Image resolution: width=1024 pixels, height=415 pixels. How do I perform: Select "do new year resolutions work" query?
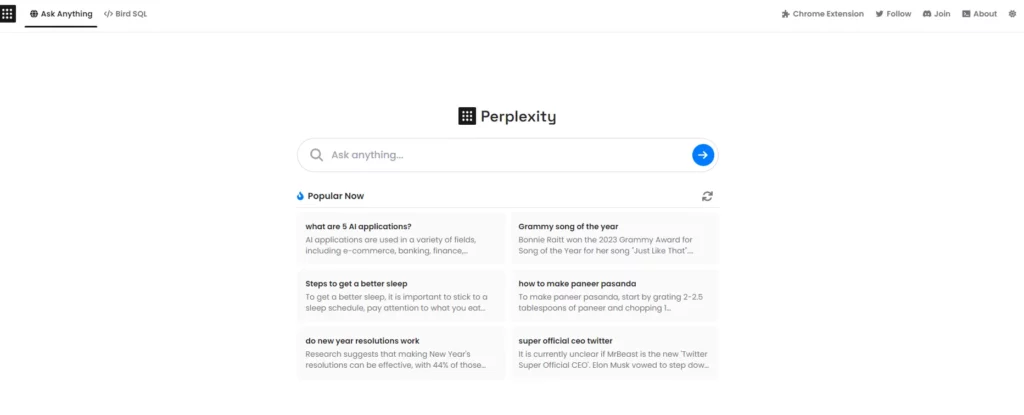pyautogui.click(x=401, y=353)
